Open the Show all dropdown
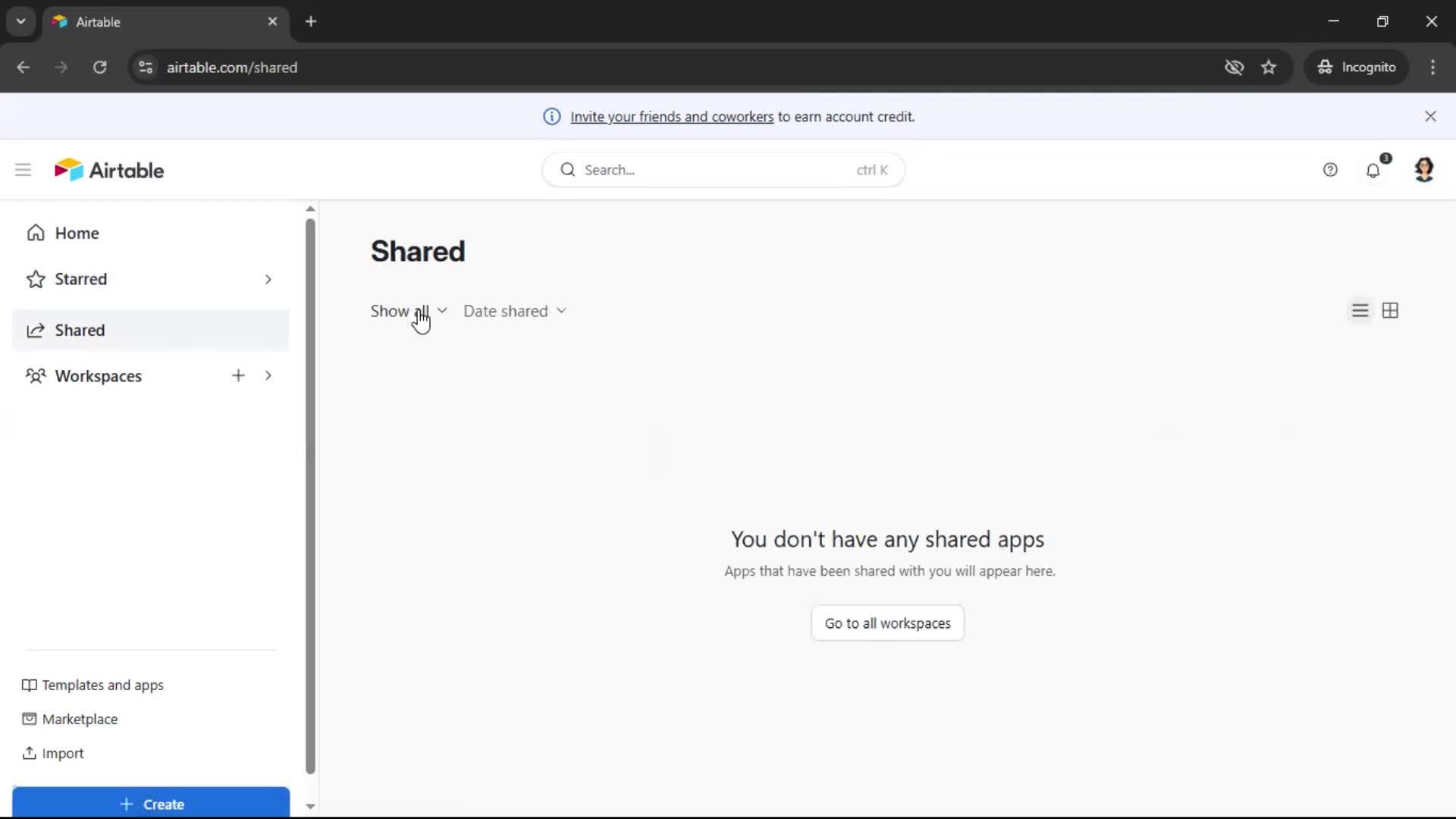Screen dimensions: 1456x819 point(409,311)
